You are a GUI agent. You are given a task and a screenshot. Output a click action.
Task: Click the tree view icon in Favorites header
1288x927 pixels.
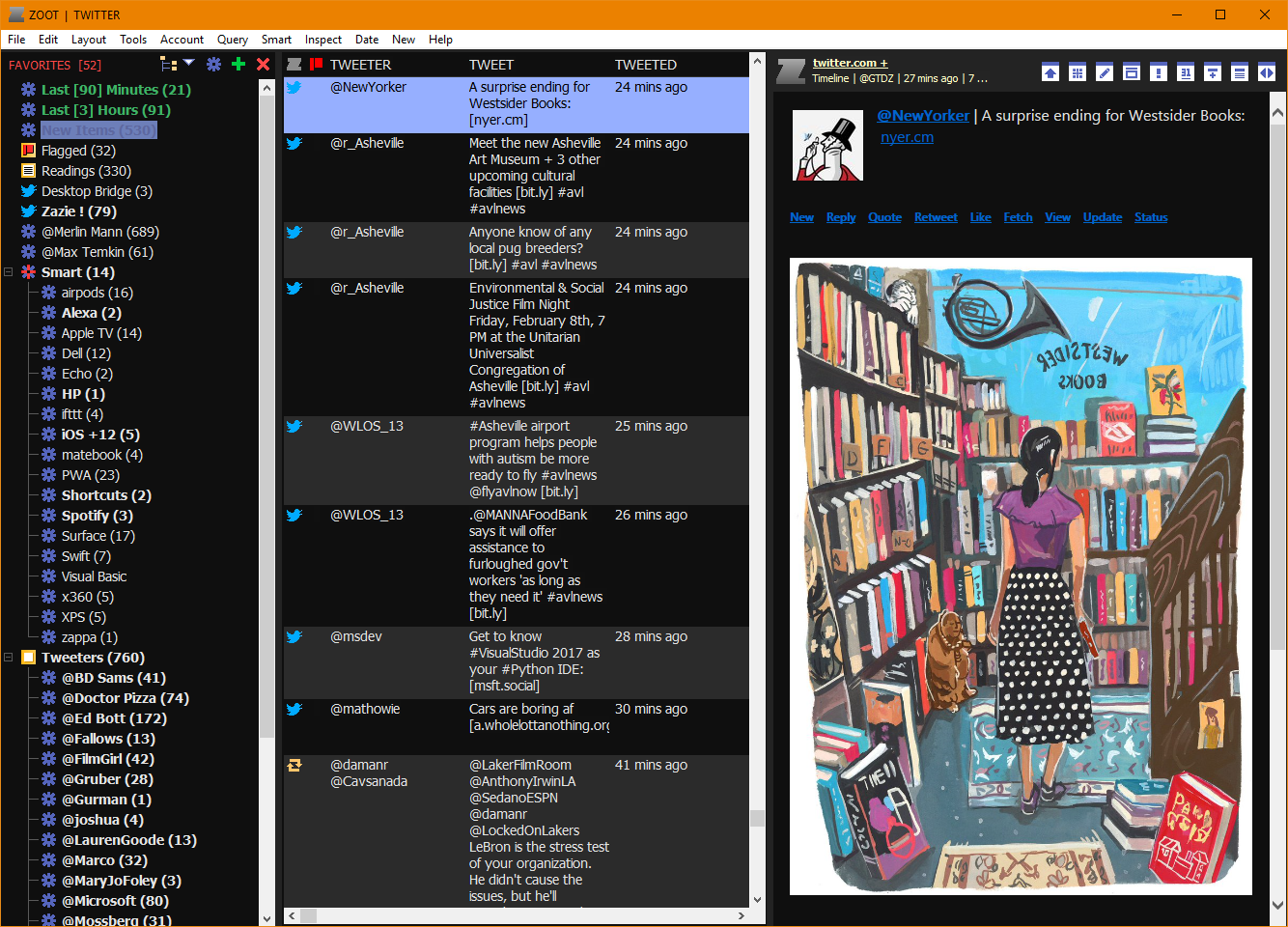tap(168, 65)
